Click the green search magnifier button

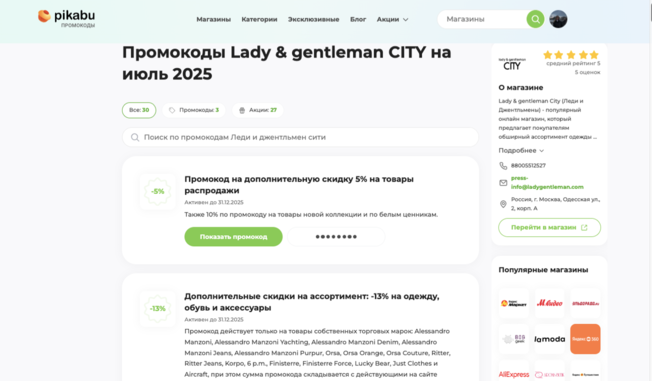pos(535,19)
